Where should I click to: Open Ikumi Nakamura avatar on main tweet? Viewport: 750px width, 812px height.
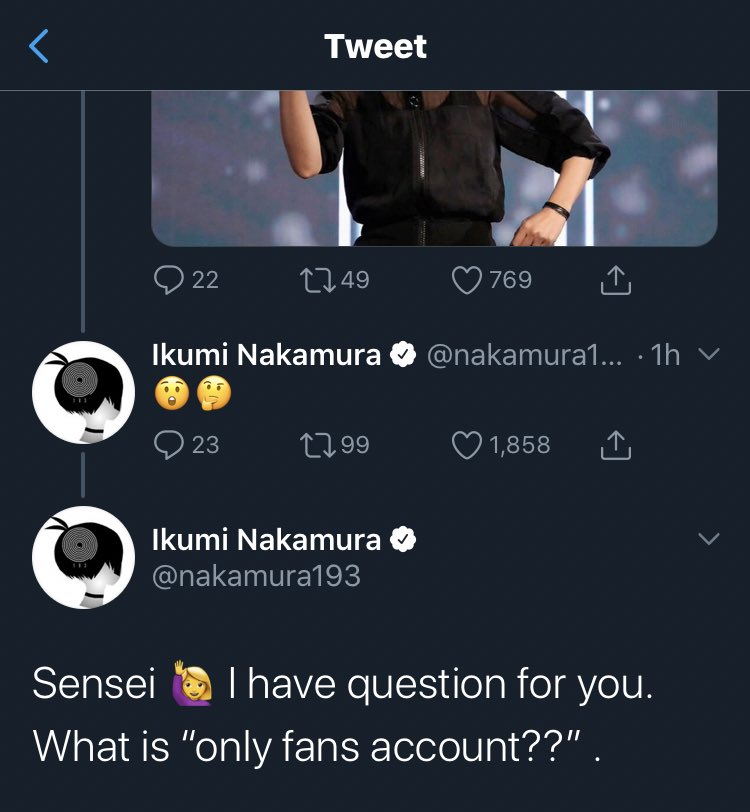pos(84,557)
